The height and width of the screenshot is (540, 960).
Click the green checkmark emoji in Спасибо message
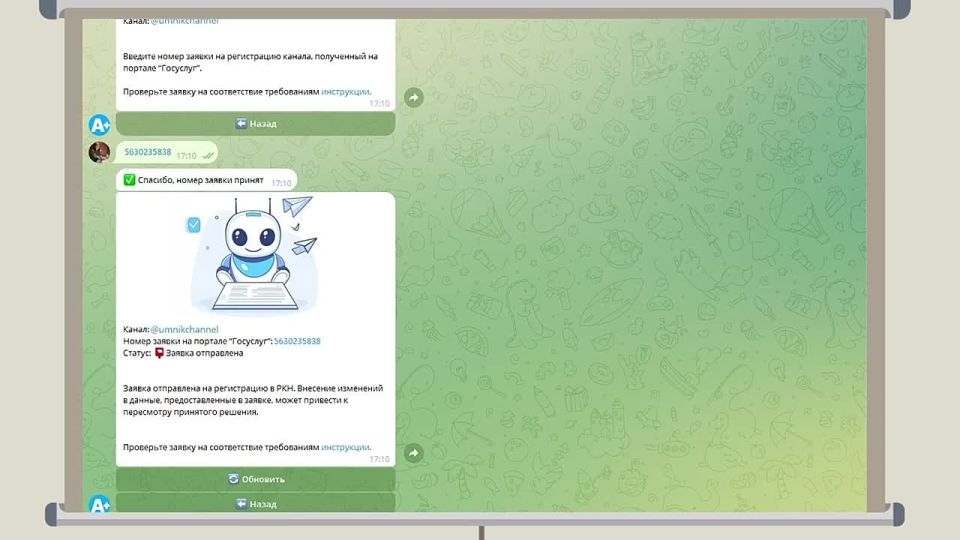click(x=130, y=181)
